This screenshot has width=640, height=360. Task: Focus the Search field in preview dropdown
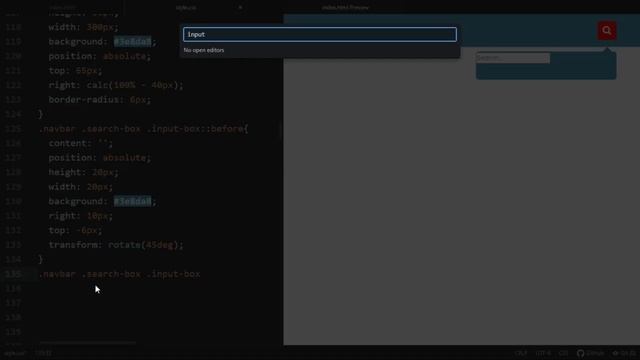[513, 58]
